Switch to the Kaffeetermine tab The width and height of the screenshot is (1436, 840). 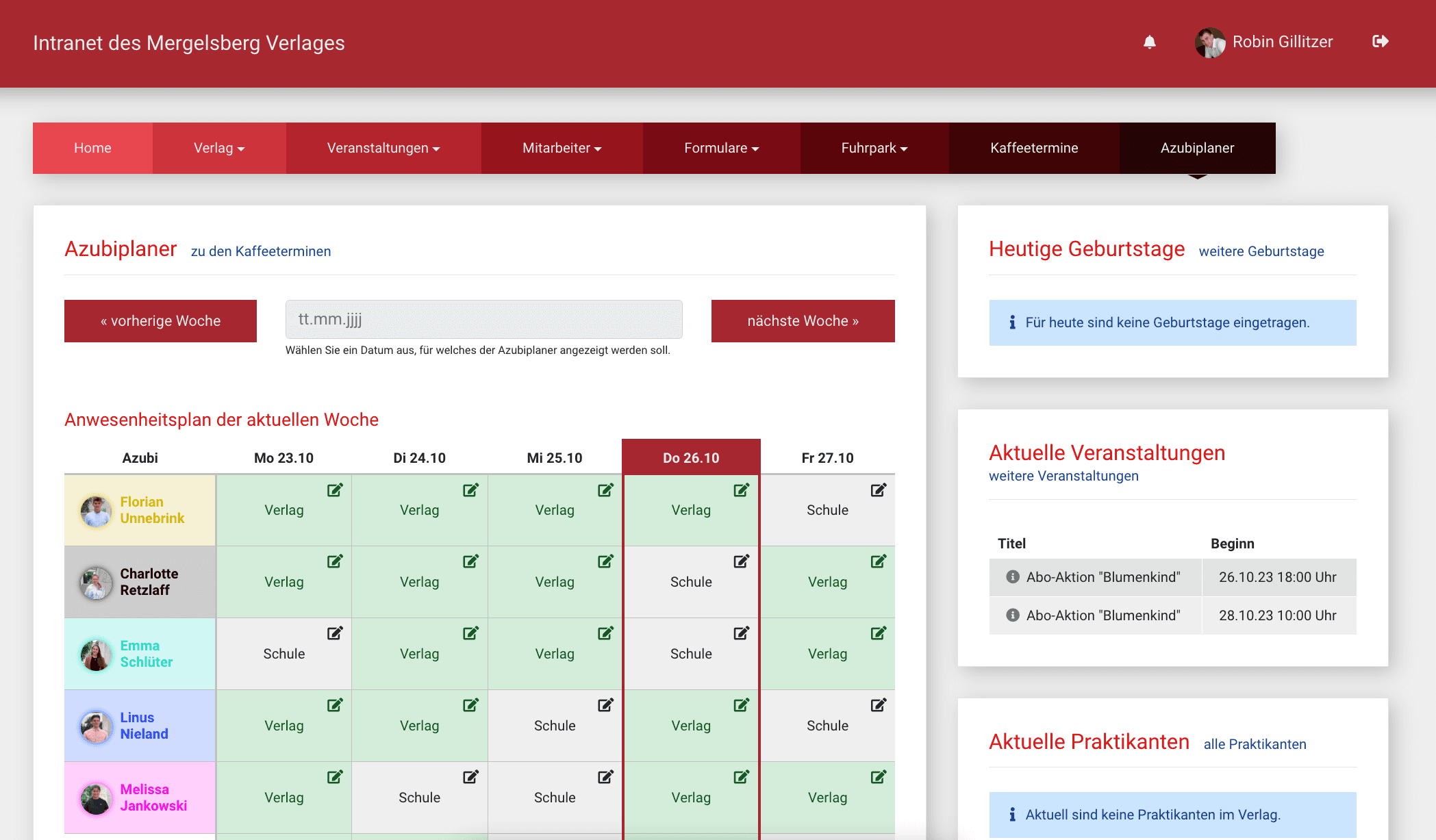pyautogui.click(x=1033, y=148)
